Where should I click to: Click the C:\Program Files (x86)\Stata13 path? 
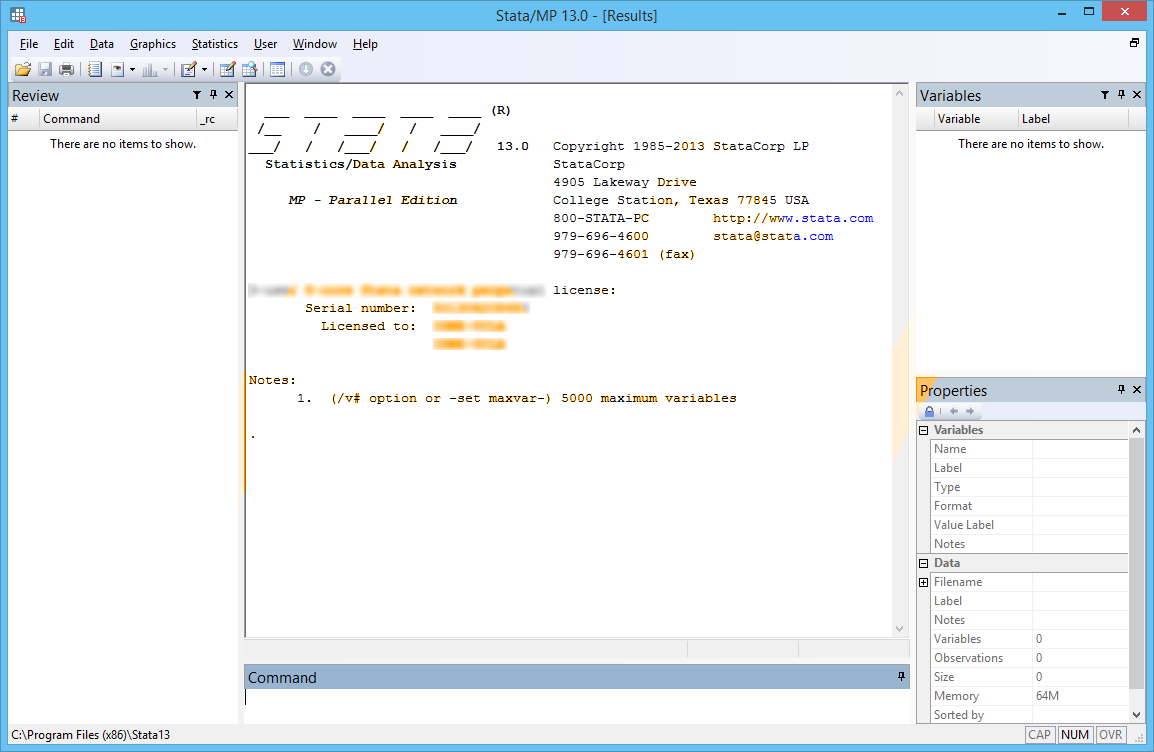click(91, 734)
